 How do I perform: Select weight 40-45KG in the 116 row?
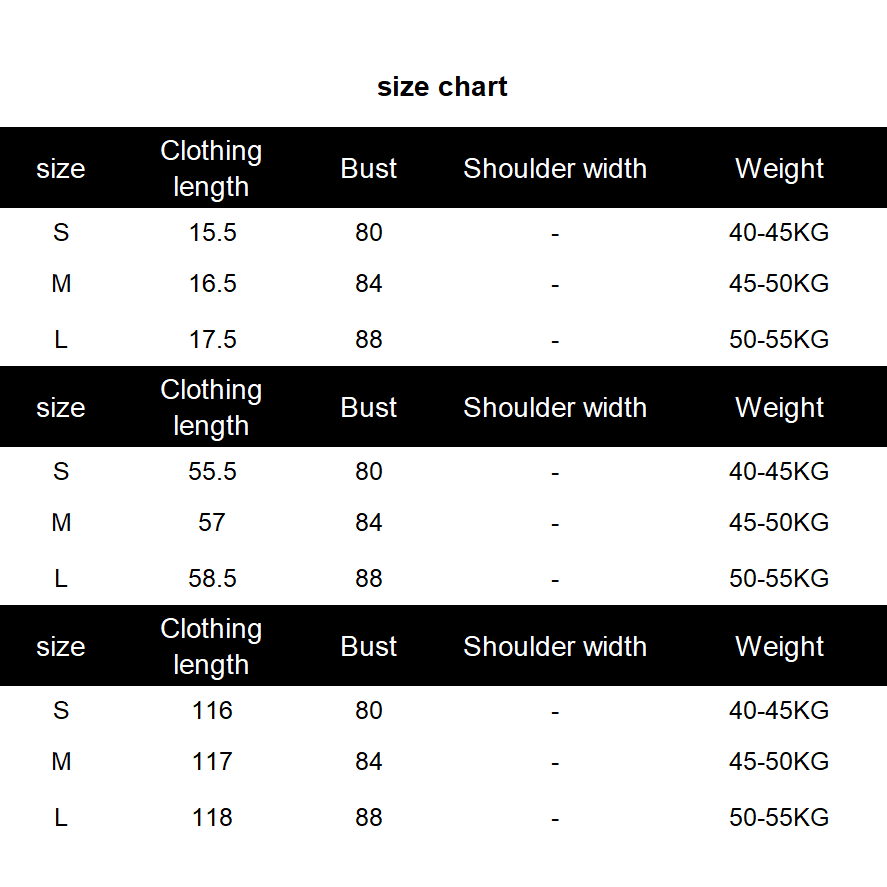coord(779,711)
